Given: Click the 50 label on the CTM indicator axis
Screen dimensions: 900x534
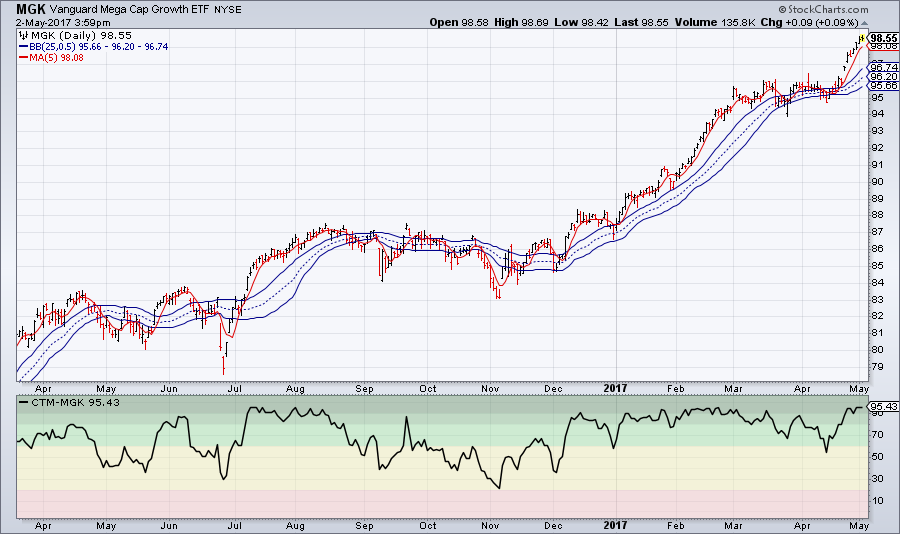Looking at the screenshot, I should [x=878, y=456].
